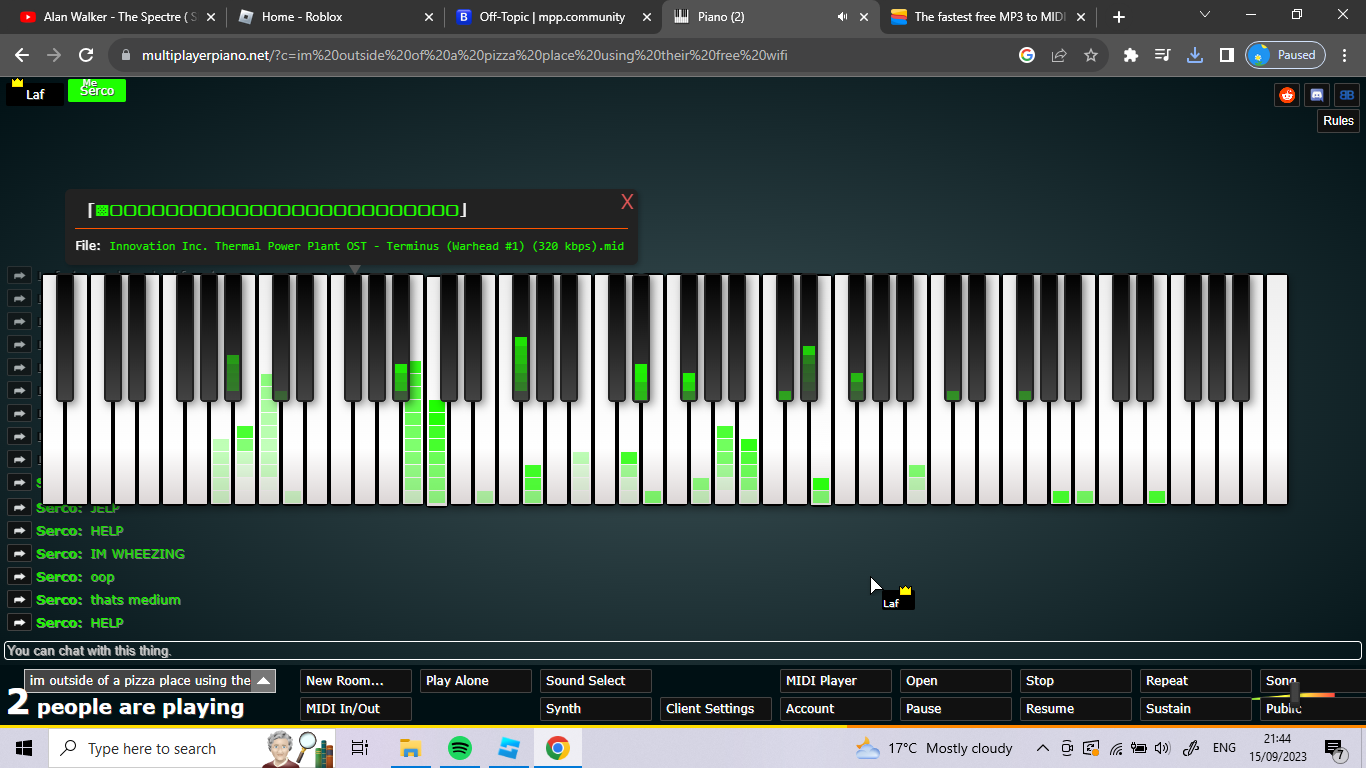Go back to previous page
This screenshot has height=768, width=1366.
22,55
